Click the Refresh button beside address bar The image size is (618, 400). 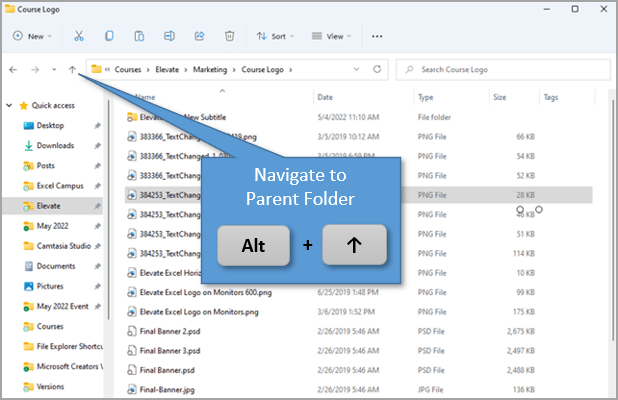[x=377, y=70]
